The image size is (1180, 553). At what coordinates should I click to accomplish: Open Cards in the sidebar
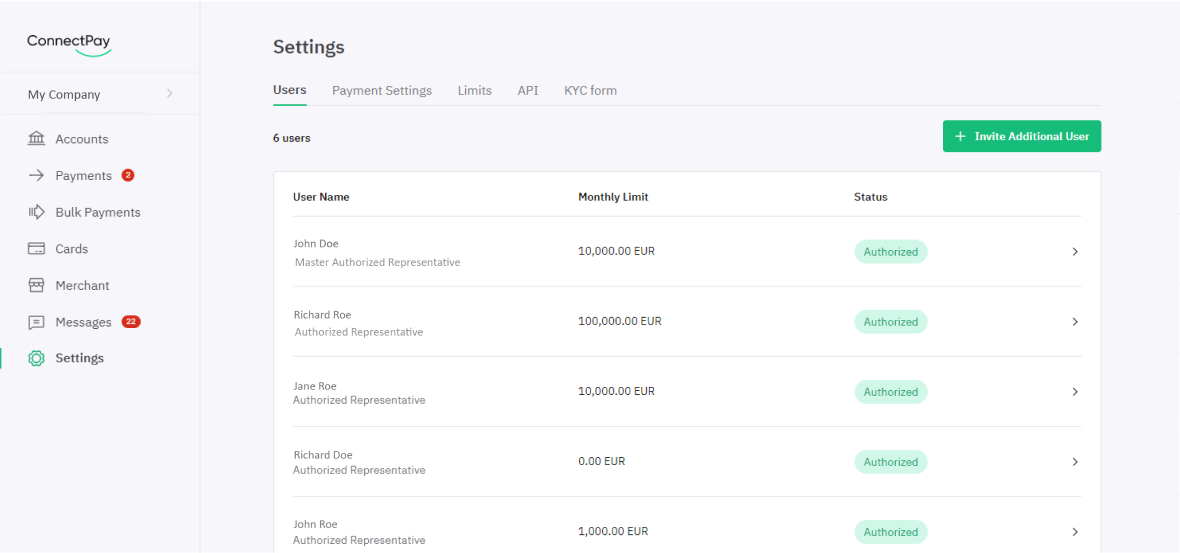pos(71,249)
